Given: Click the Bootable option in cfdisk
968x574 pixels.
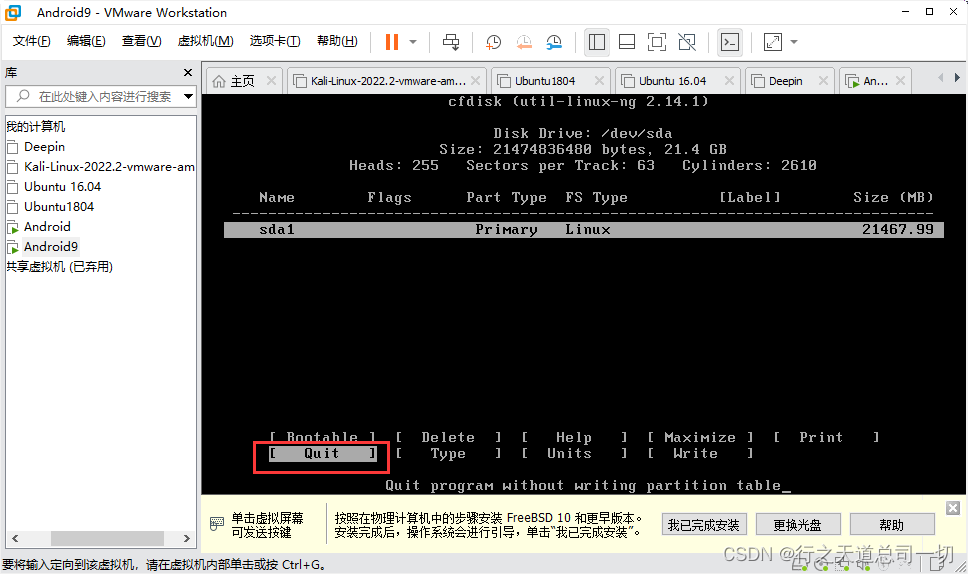Looking at the screenshot, I should (x=322, y=437).
